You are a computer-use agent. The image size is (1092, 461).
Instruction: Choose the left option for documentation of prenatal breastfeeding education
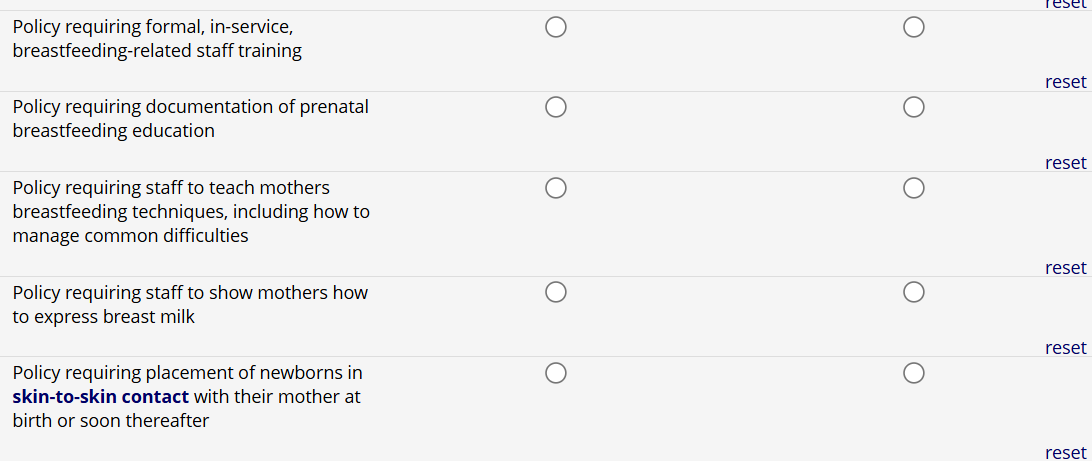point(556,107)
